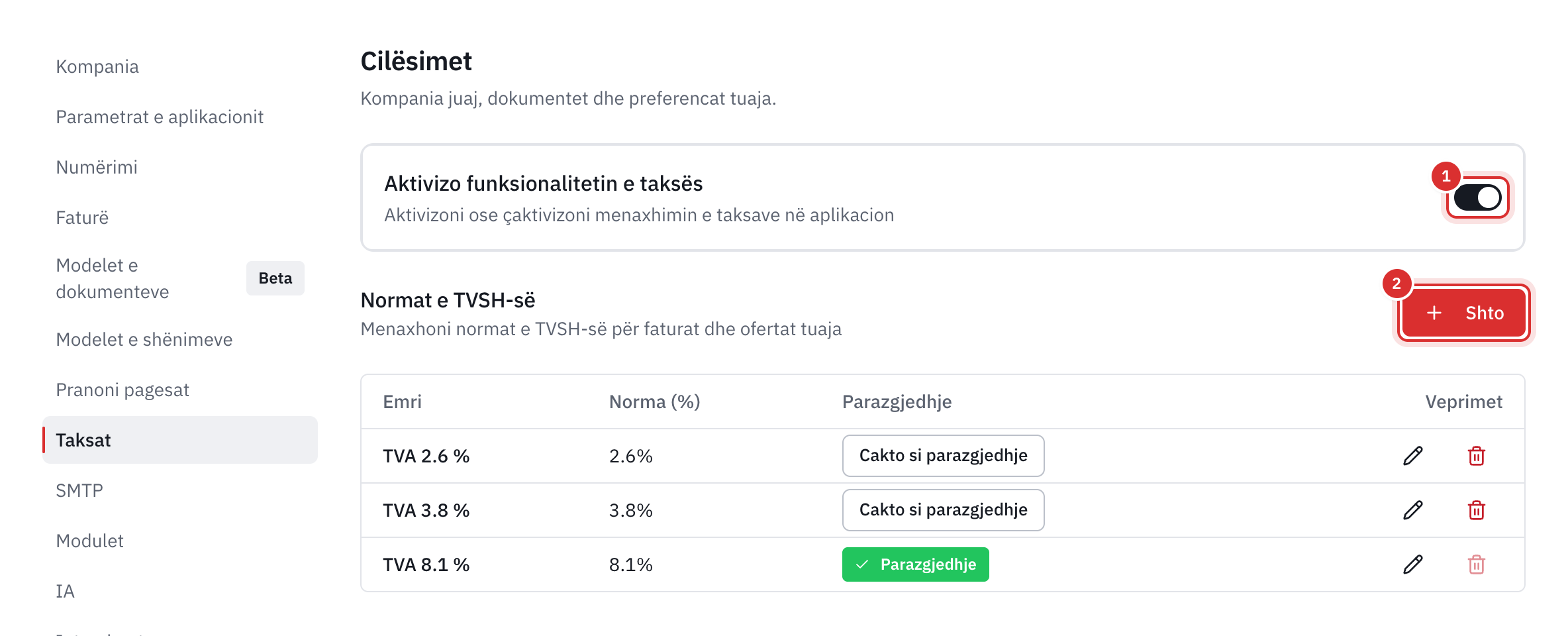Screen dimensions: 1568x636
Task: Edit the TVA 8.1 % rate pencil icon
Action: point(1412,564)
